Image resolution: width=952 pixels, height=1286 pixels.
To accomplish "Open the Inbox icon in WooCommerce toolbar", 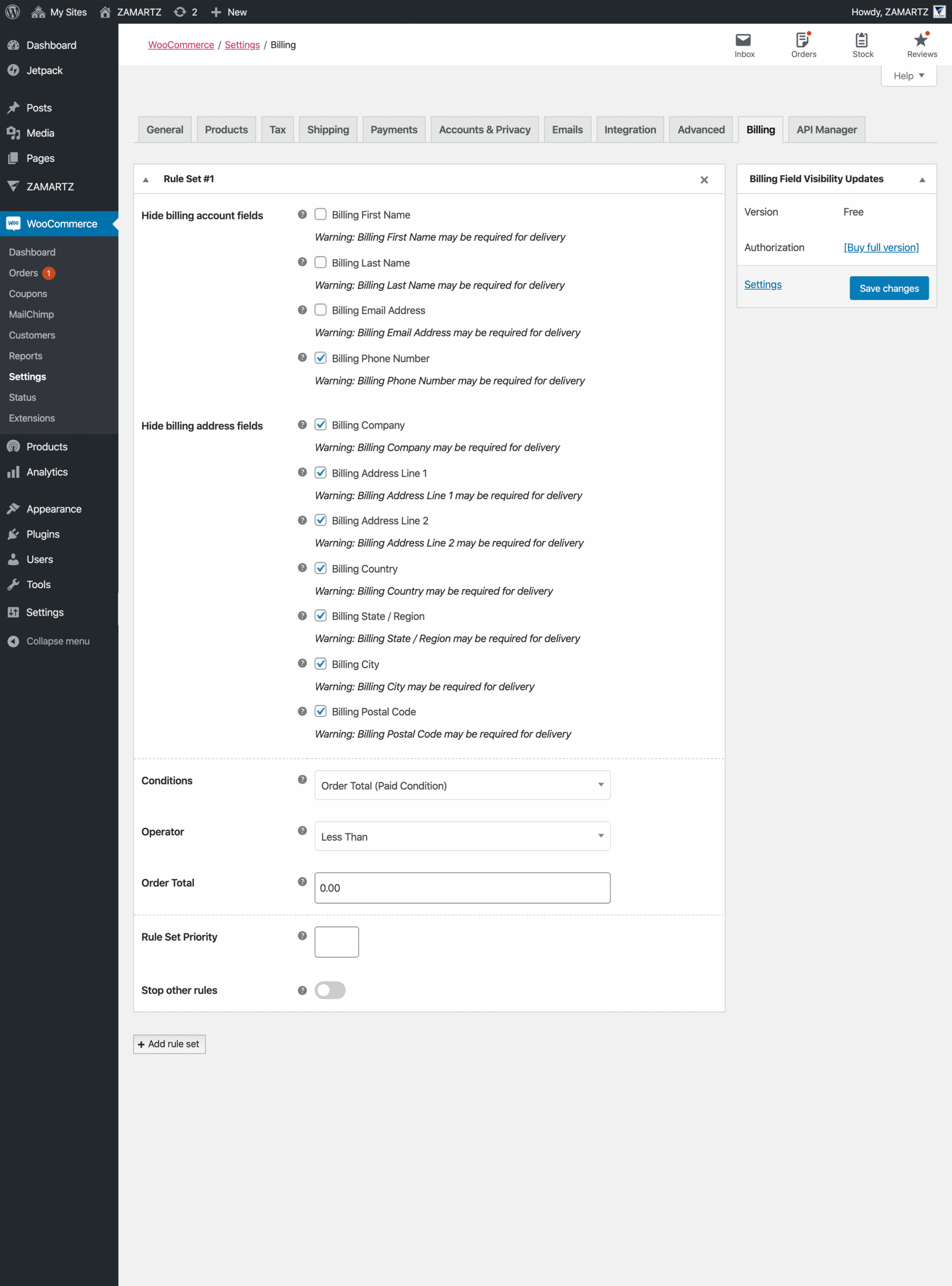I will [744, 45].
